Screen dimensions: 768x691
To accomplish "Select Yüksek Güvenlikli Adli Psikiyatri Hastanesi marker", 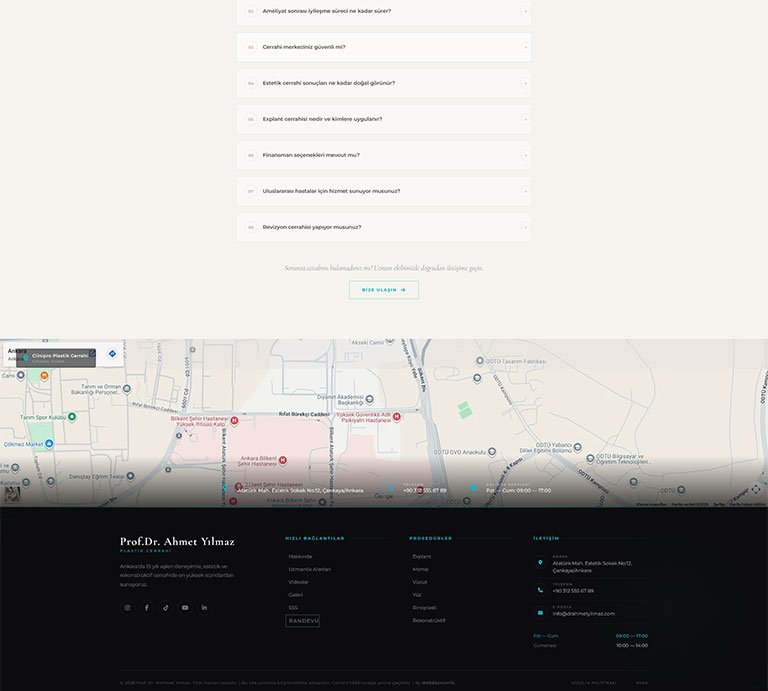I will (397, 417).
